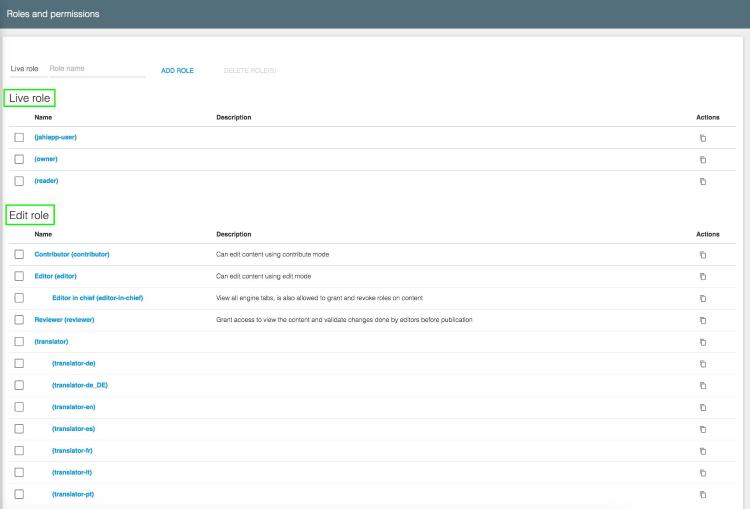Click 'Can edit content using contribute mode' description
This screenshot has height=509, width=750.
273,254
